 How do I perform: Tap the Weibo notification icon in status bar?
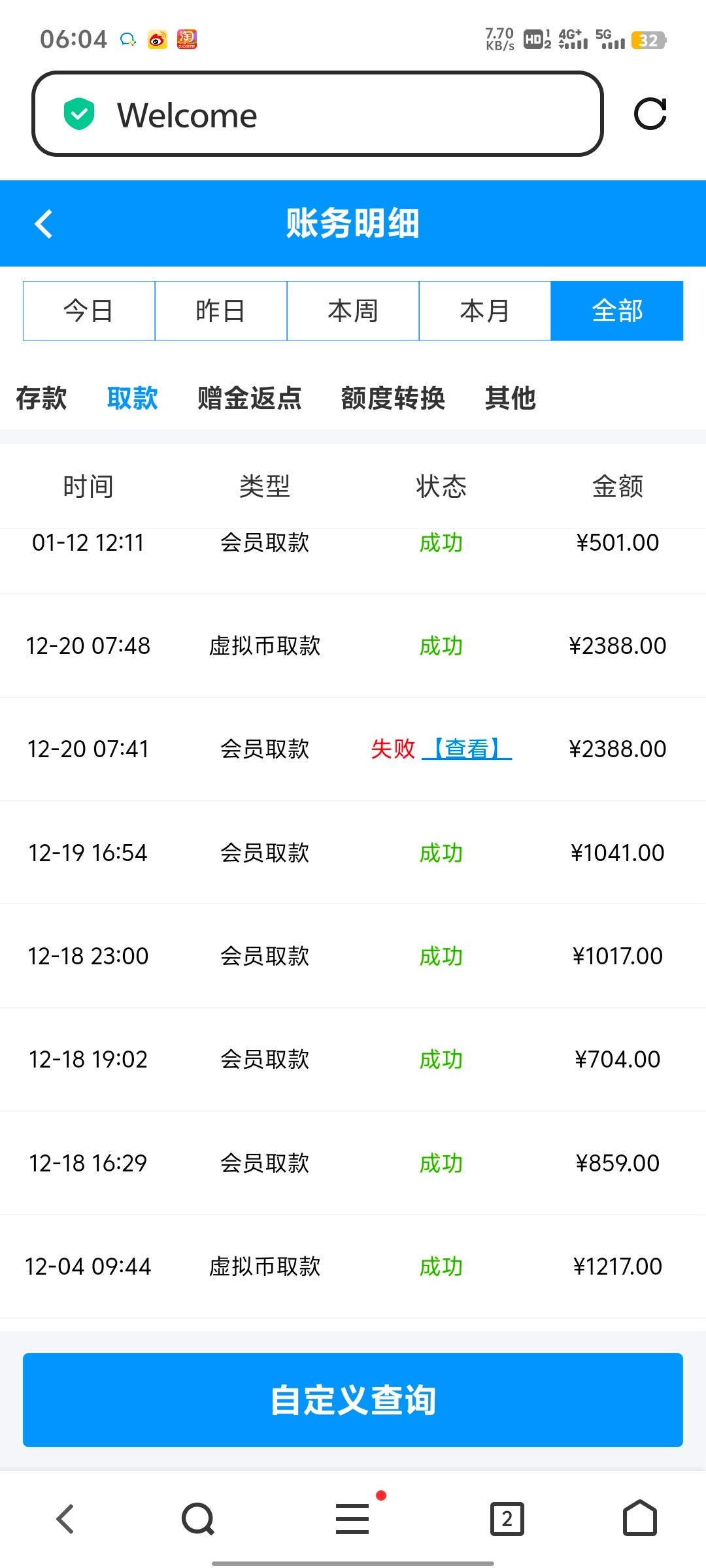click(x=157, y=40)
